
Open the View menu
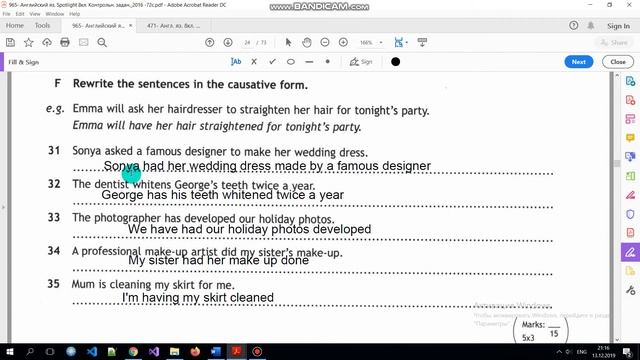[x=35, y=14]
